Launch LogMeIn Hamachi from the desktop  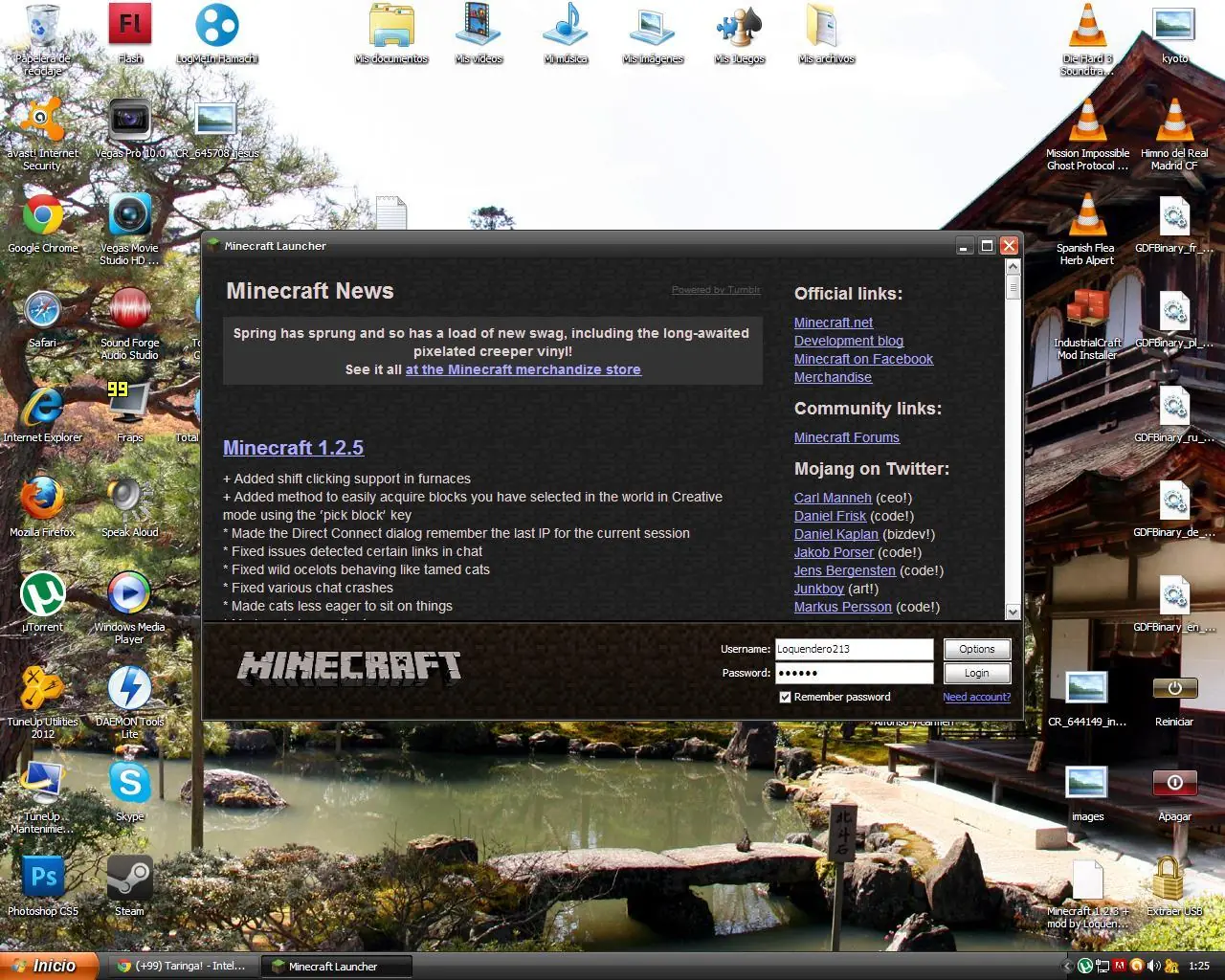click(x=217, y=33)
